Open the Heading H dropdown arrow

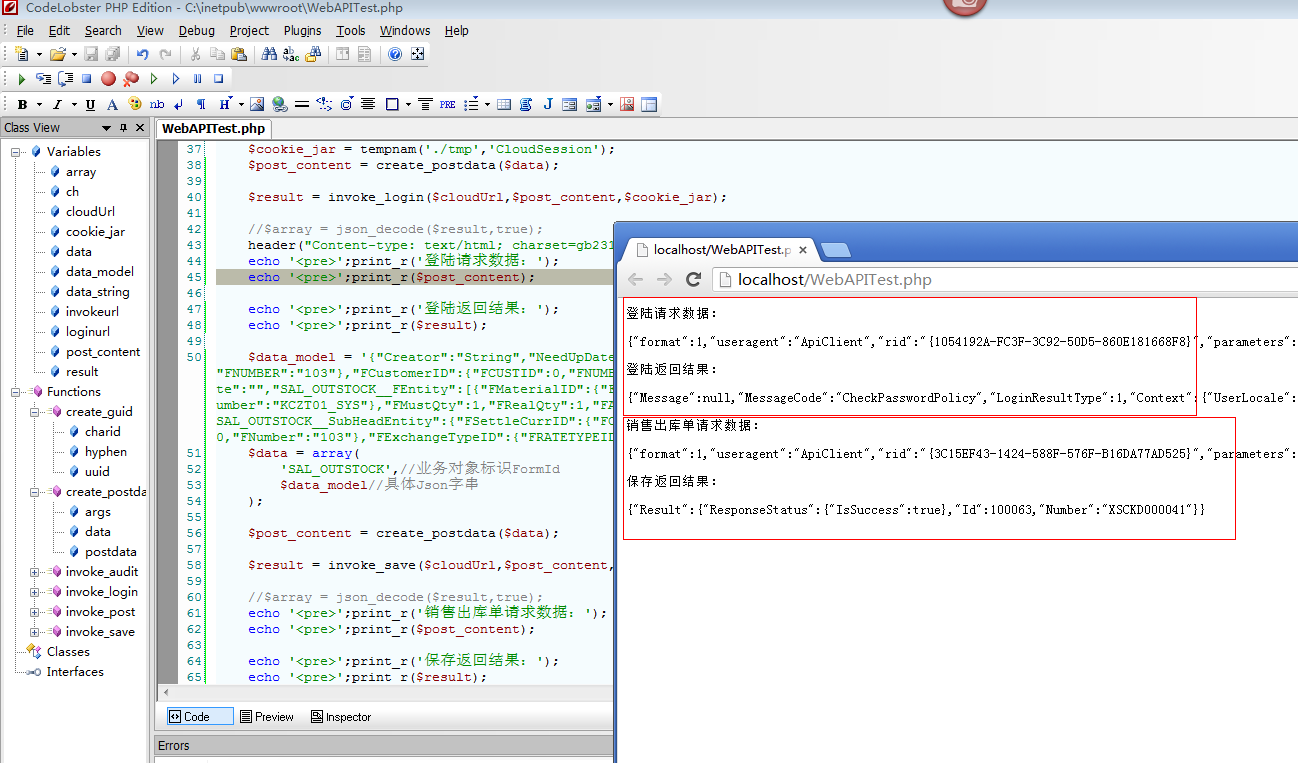(x=241, y=105)
